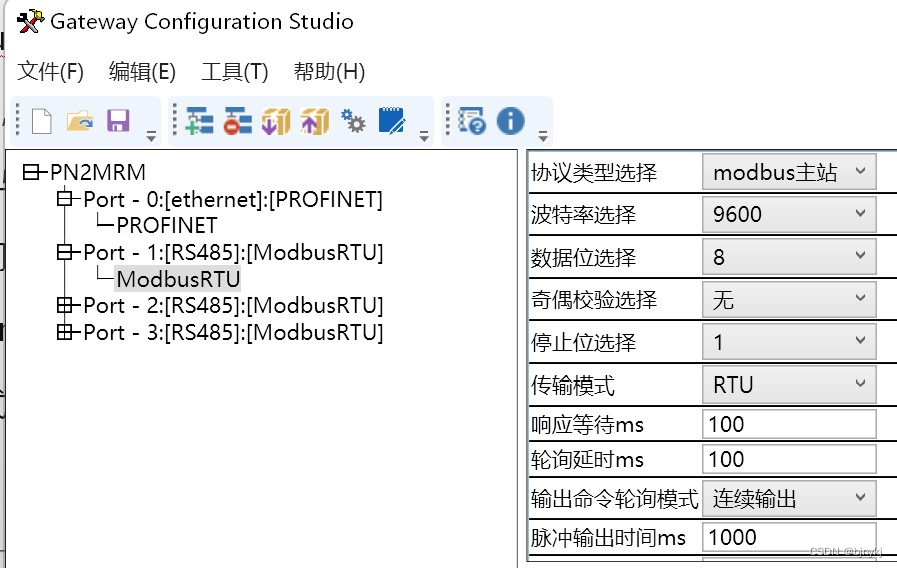Select the highlighted ModbusRTU child node
Screen dimensions: 897x568
pyautogui.click(x=178, y=279)
